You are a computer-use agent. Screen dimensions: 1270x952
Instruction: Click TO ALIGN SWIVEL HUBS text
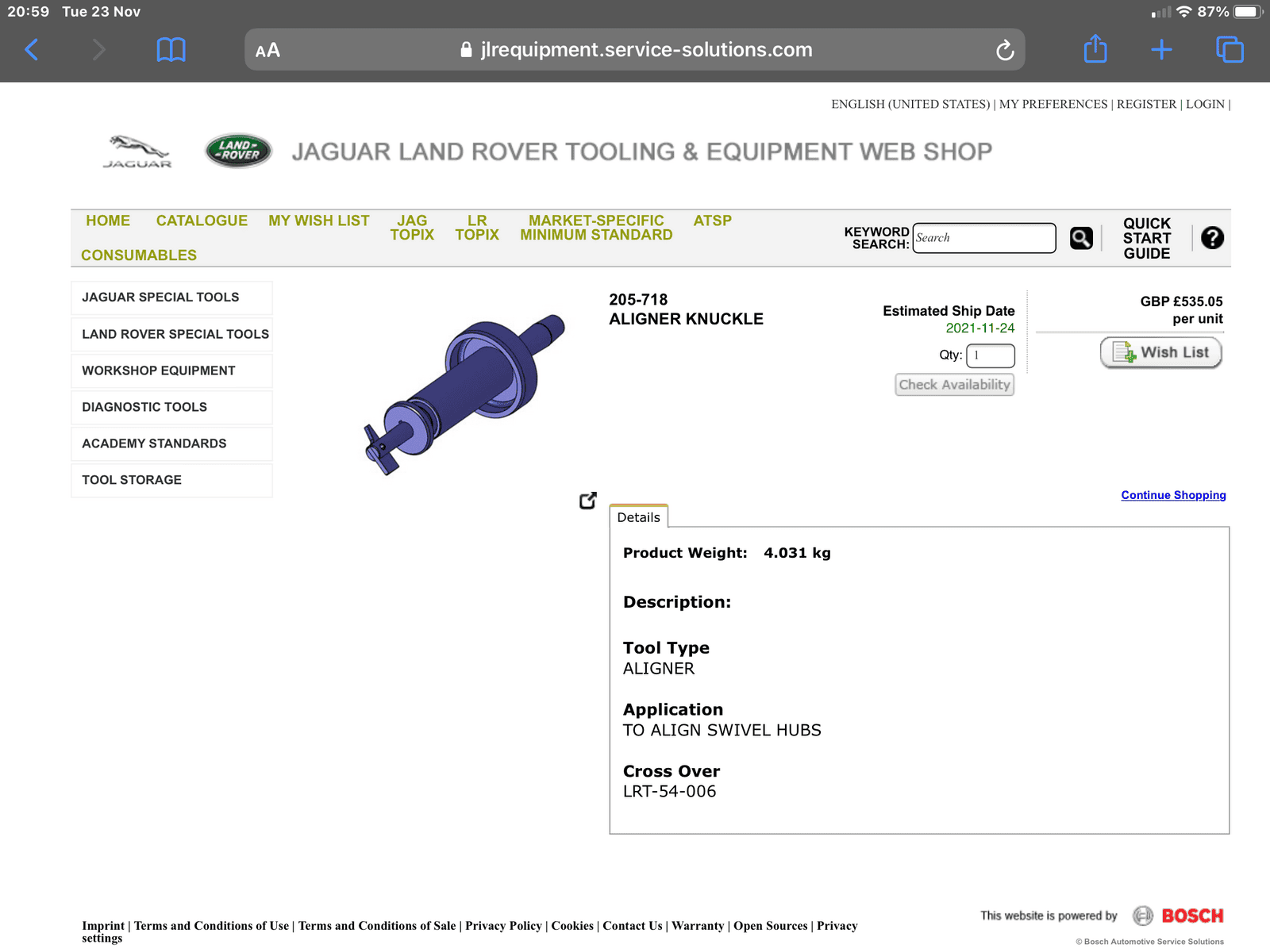(x=722, y=730)
